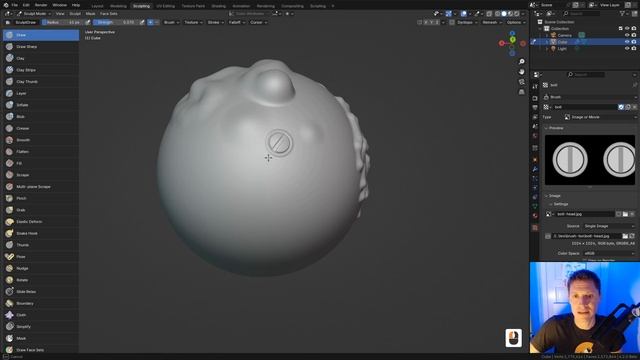Select the Boundary brush
This screenshot has width=640, height=360.
coord(41,303)
